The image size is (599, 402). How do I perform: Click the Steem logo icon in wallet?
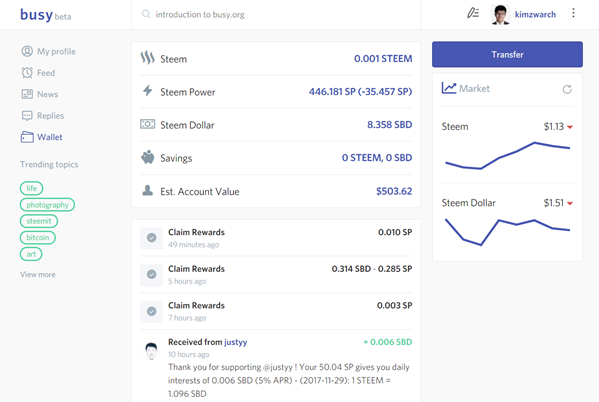[x=147, y=58]
